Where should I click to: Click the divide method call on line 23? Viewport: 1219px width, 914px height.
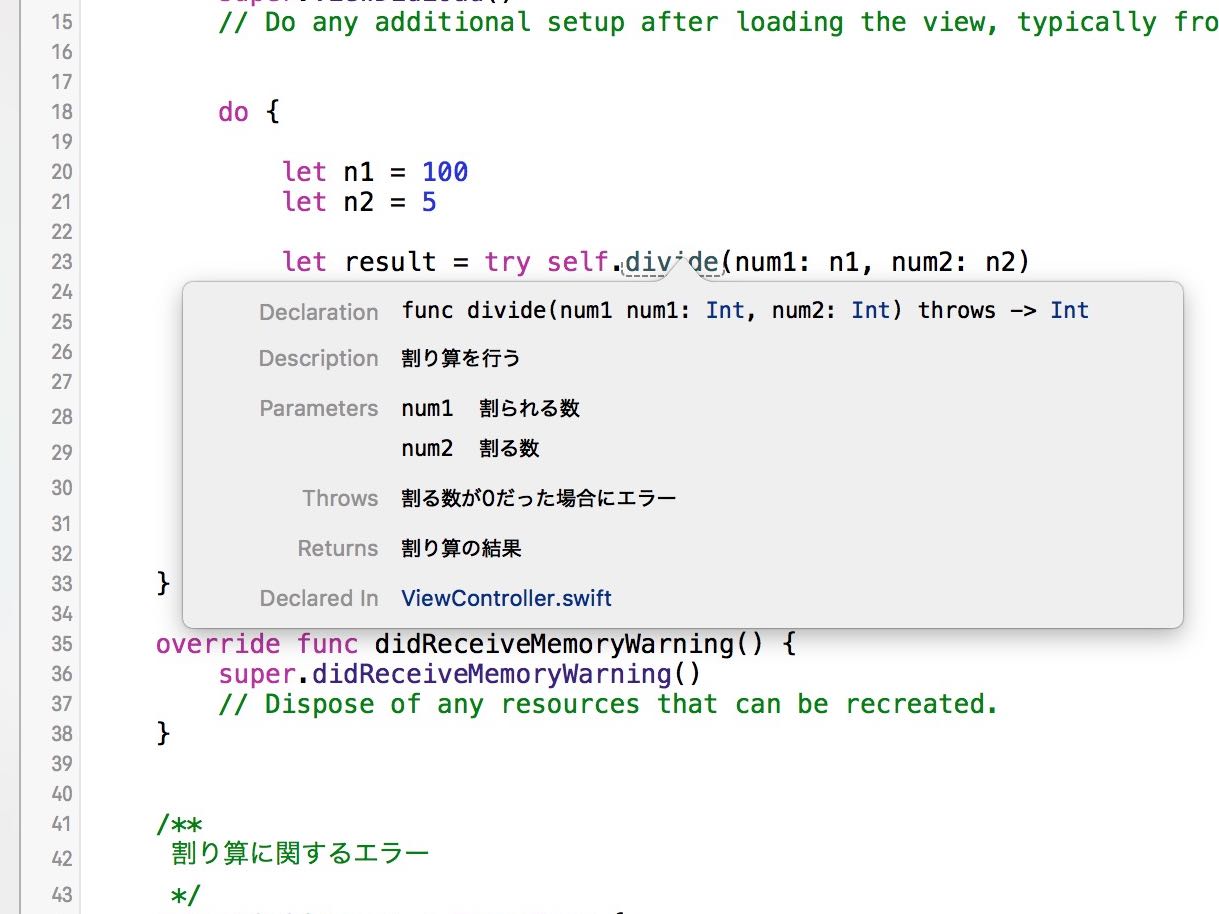coord(670,262)
